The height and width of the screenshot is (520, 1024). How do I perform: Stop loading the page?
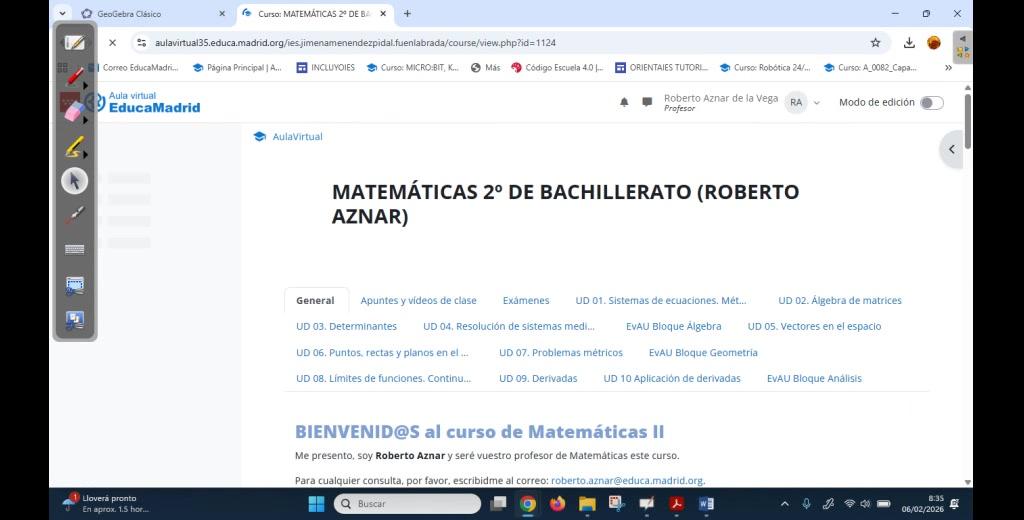pos(112,42)
